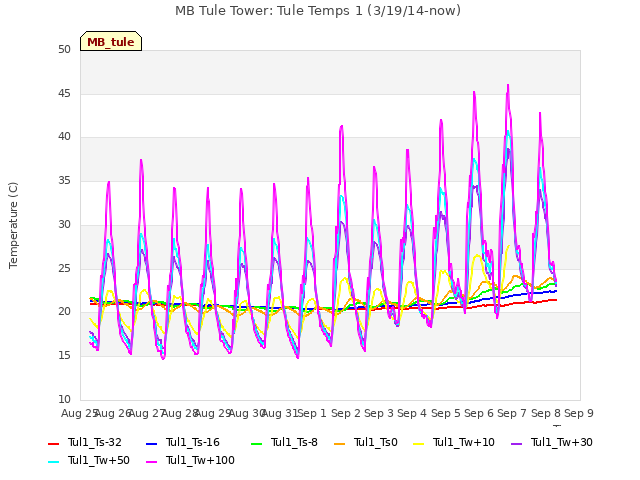Click the 45 y-axis tick label
640x480 pixels.
point(64,93)
